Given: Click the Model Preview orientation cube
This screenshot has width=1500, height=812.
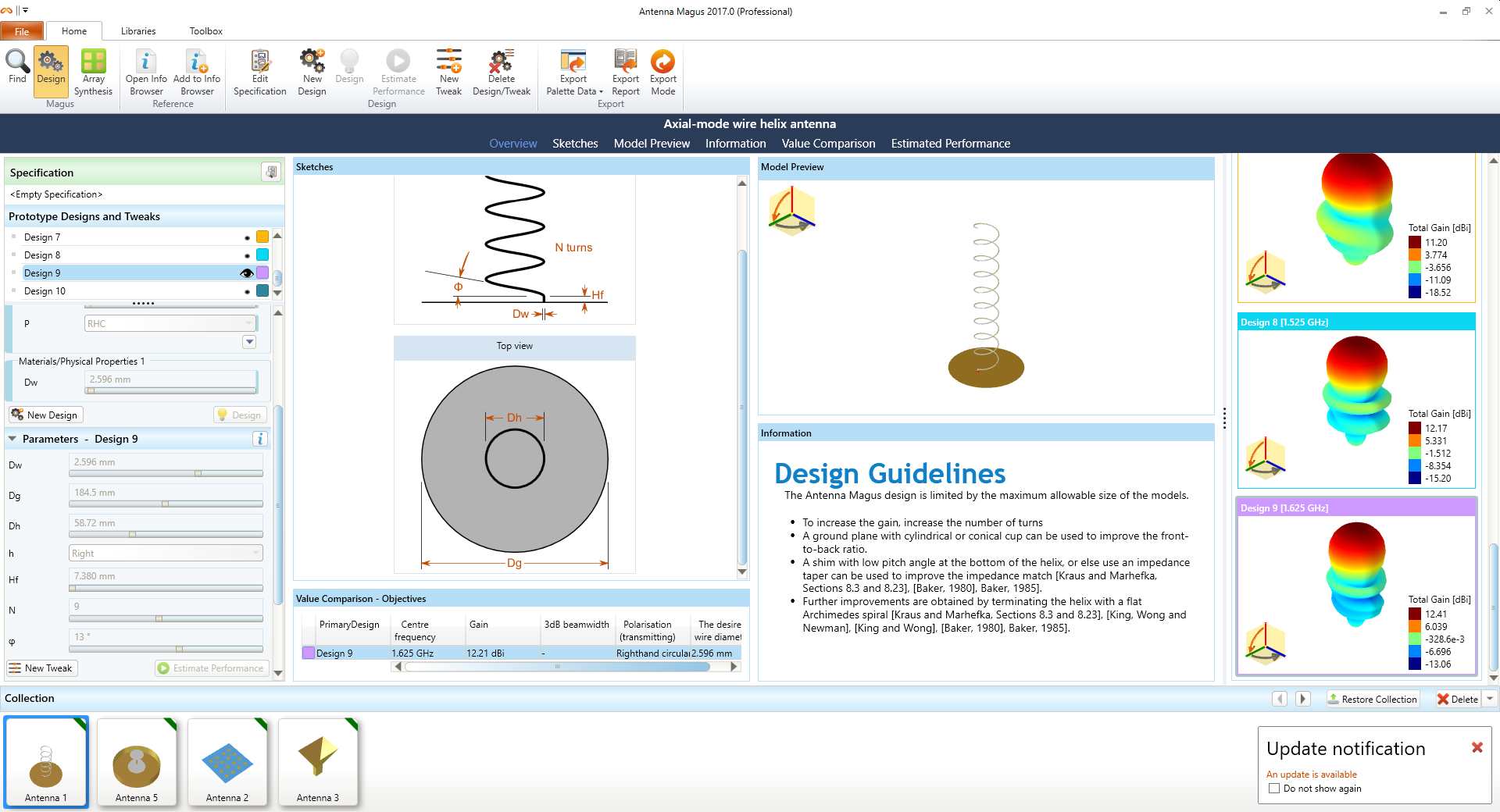Looking at the screenshot, I should tap(791, 211).
